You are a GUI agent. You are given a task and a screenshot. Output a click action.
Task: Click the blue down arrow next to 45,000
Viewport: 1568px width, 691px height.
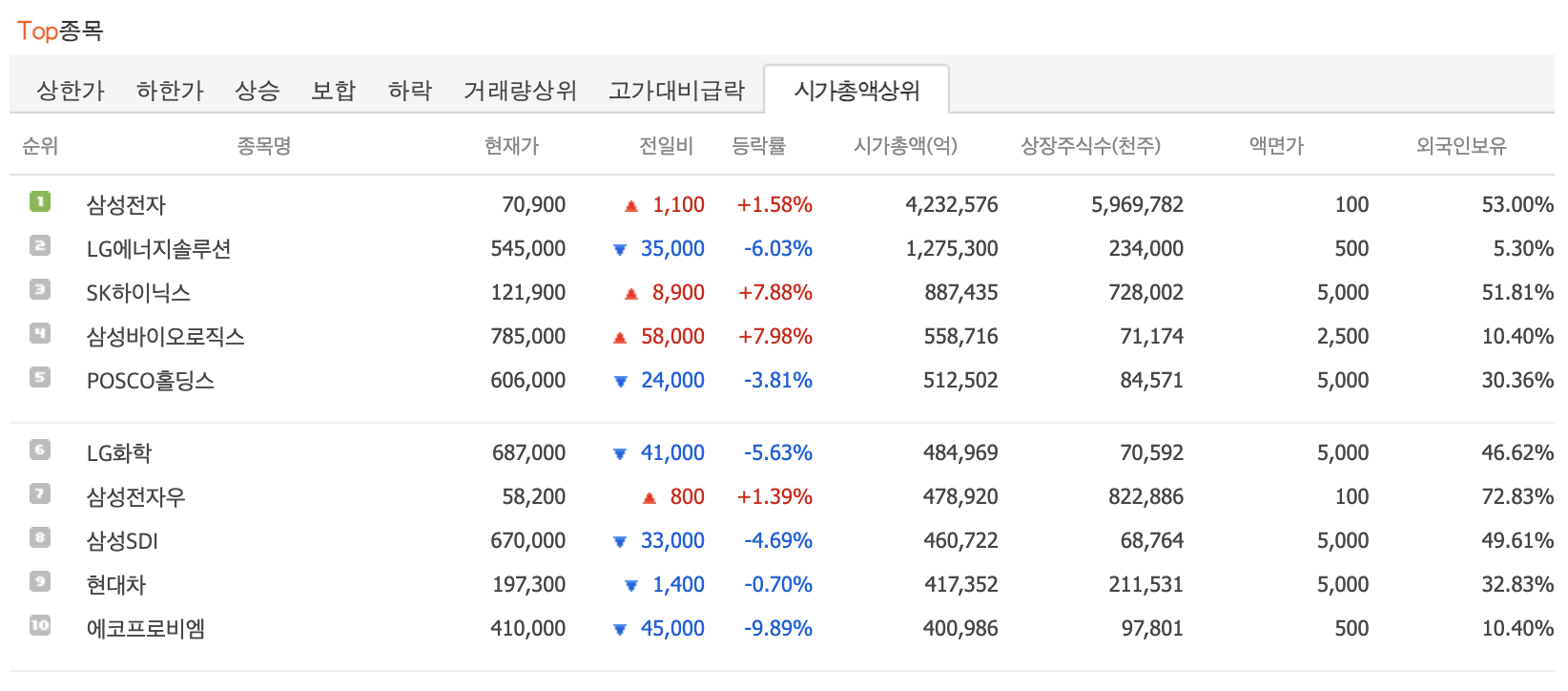(619, 630)
